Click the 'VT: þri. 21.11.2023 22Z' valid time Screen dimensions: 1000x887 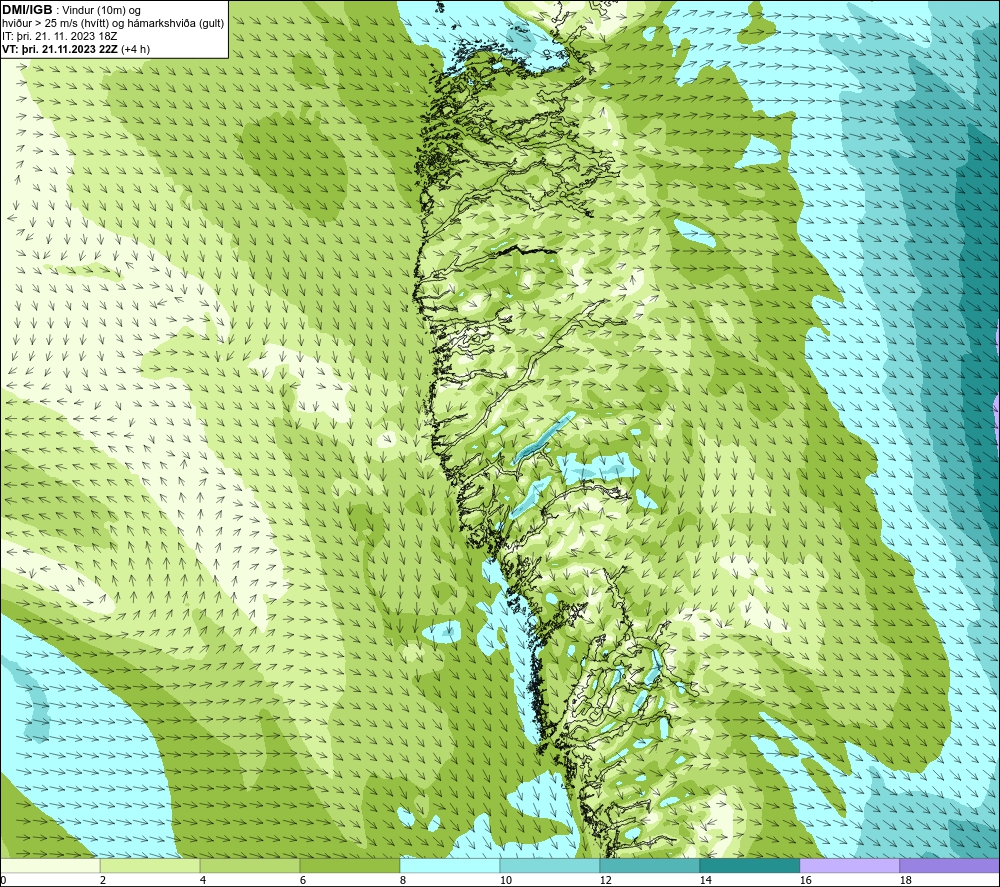click(x=59, y=49)
